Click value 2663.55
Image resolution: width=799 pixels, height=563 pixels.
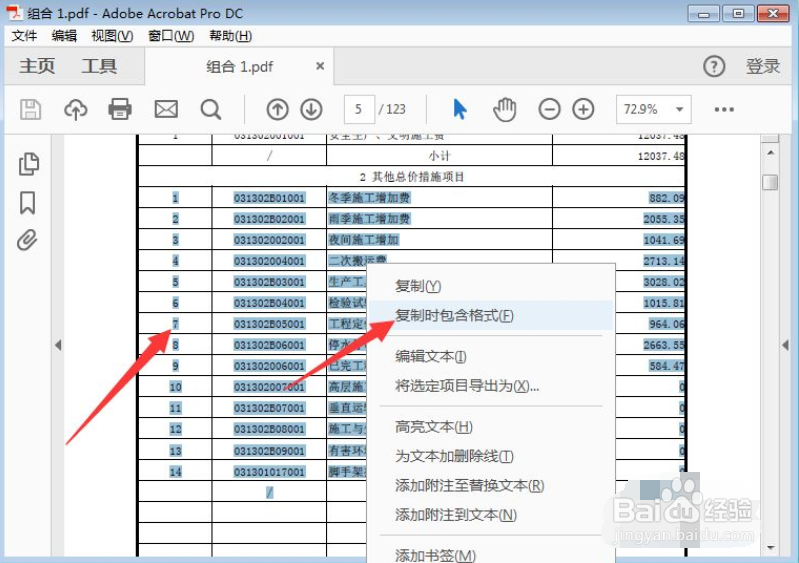pyautogui.click(x=663, y=345)
